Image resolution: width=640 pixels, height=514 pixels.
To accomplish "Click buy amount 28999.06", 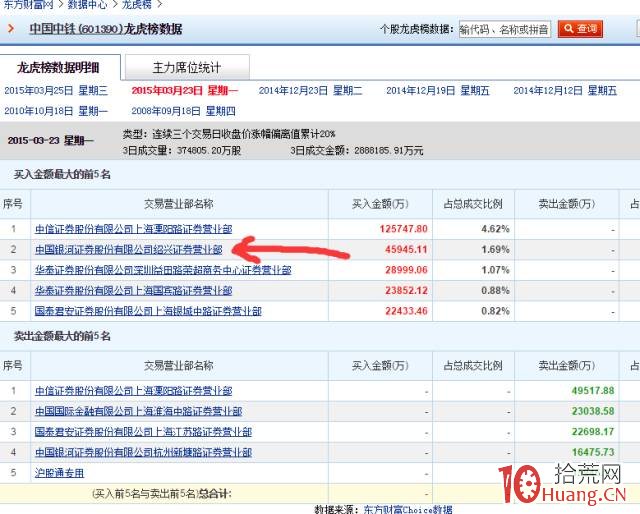I will [406, 270].
